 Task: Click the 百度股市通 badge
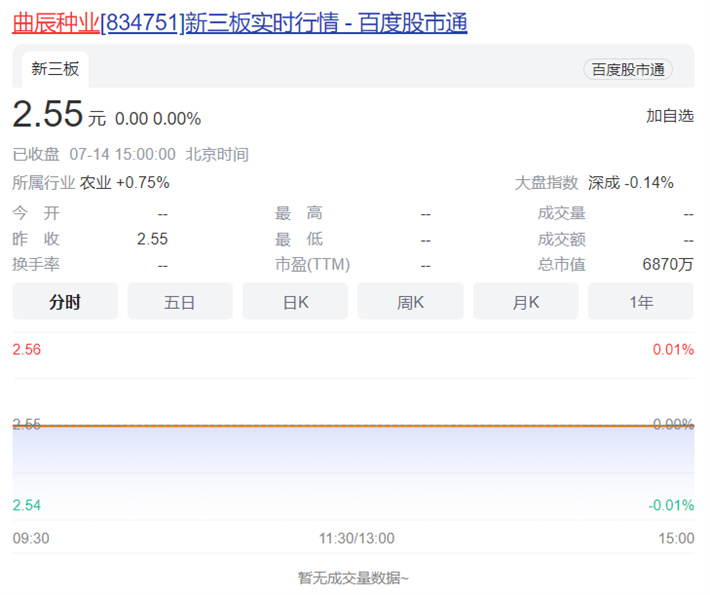pyautogui.click(x=628, y=69)
